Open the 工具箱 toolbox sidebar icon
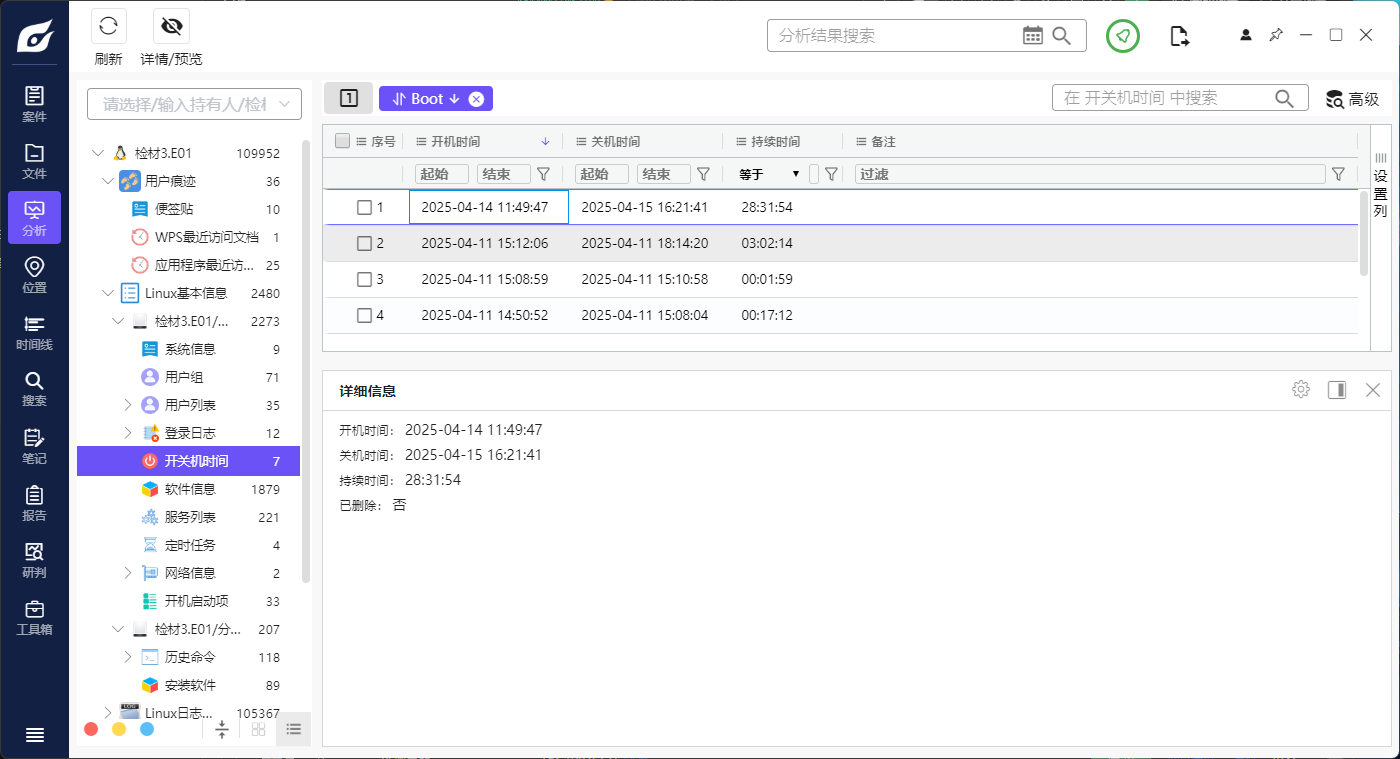1400x759 pixels. click(x=34, y=617)
